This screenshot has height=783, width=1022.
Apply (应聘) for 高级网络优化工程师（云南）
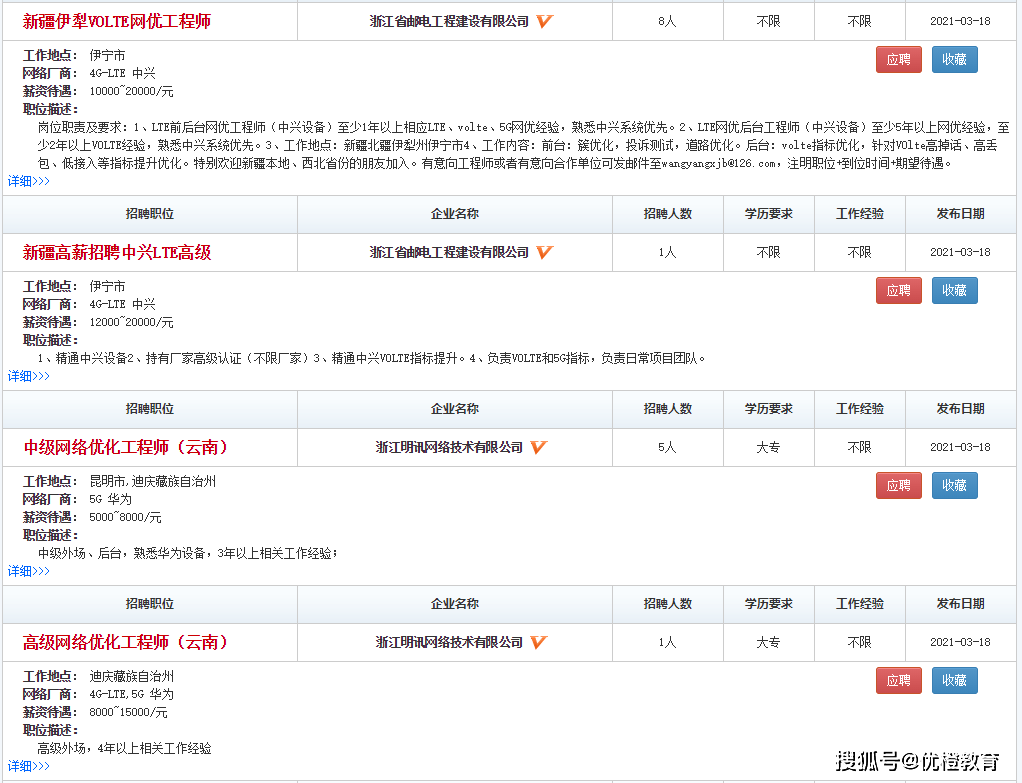899,680
